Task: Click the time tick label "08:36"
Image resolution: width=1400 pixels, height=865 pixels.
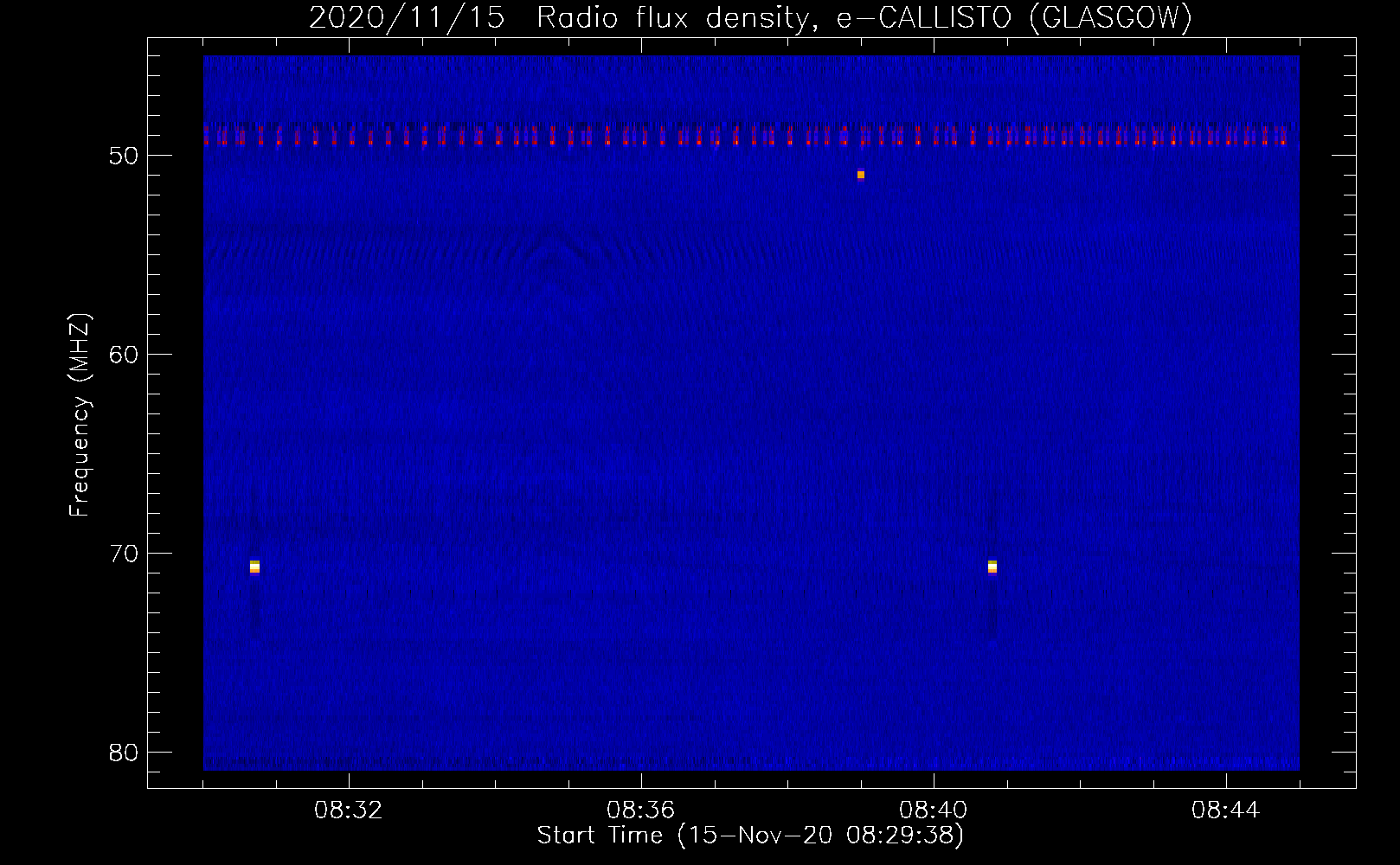Action: pos(640,811)
